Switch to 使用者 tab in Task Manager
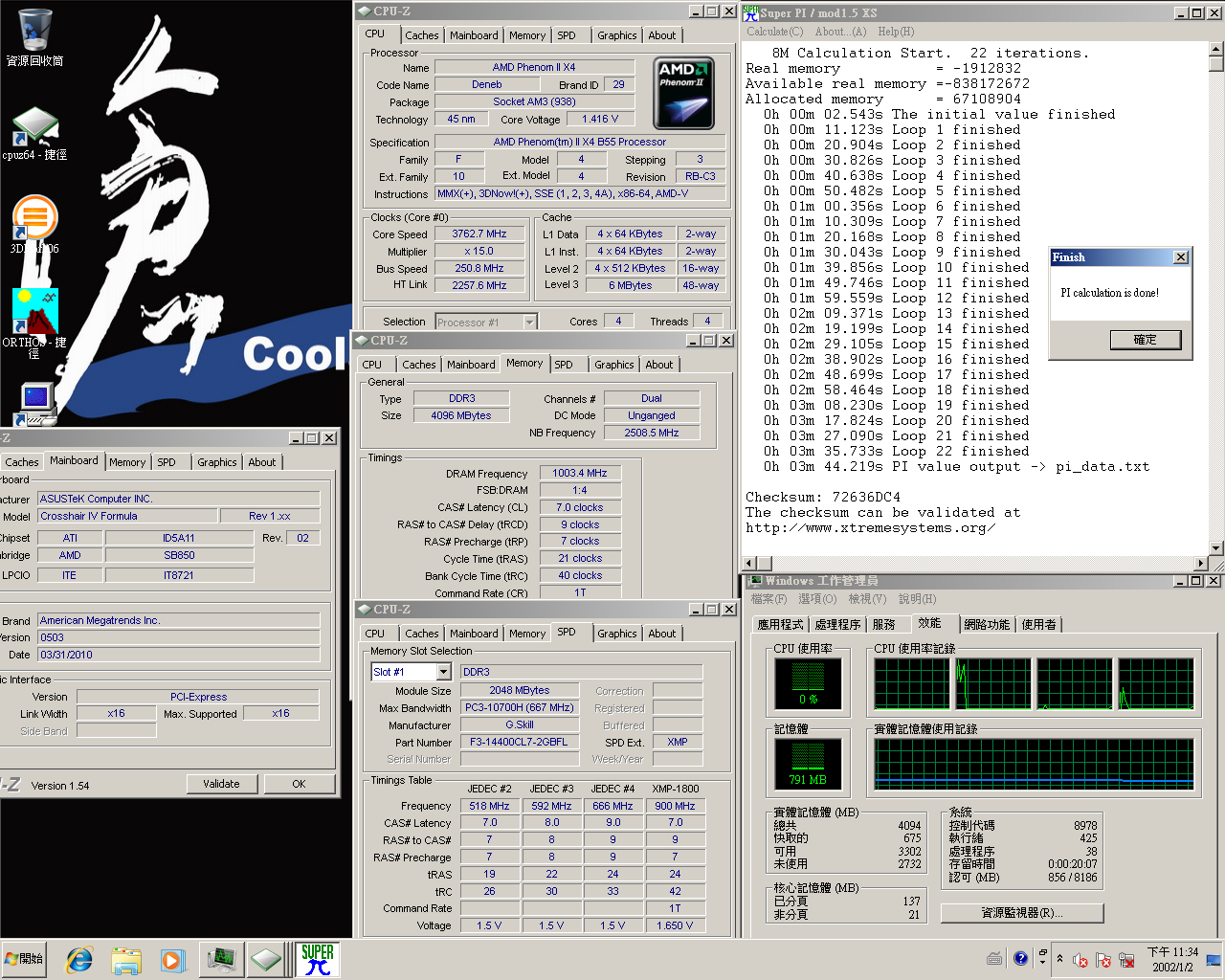Screen dimensions: 1225x980 pos(1038,624)
